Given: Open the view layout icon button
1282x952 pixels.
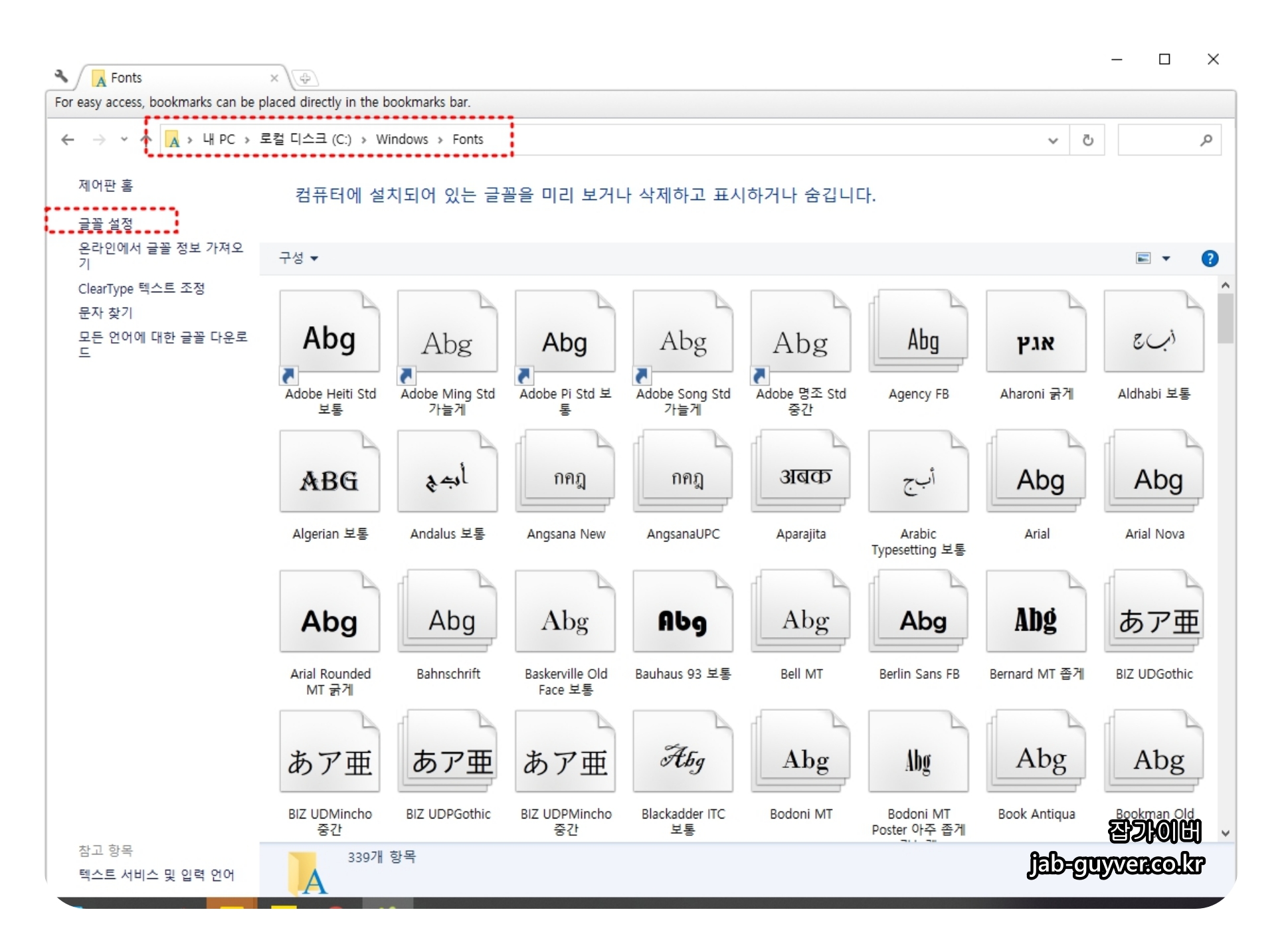Looking at the screenshot, I should point(1143,258).
